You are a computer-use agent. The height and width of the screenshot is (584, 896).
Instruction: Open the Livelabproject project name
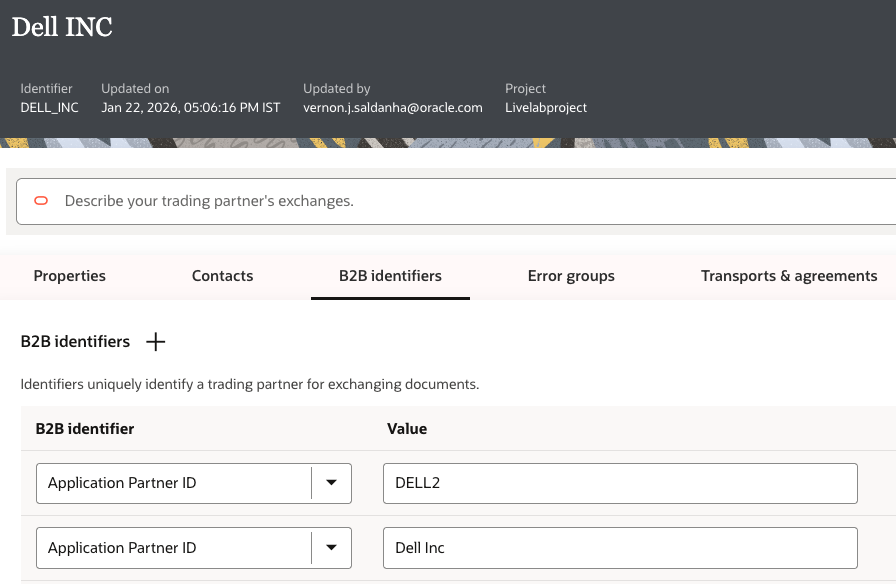[546, 107]
